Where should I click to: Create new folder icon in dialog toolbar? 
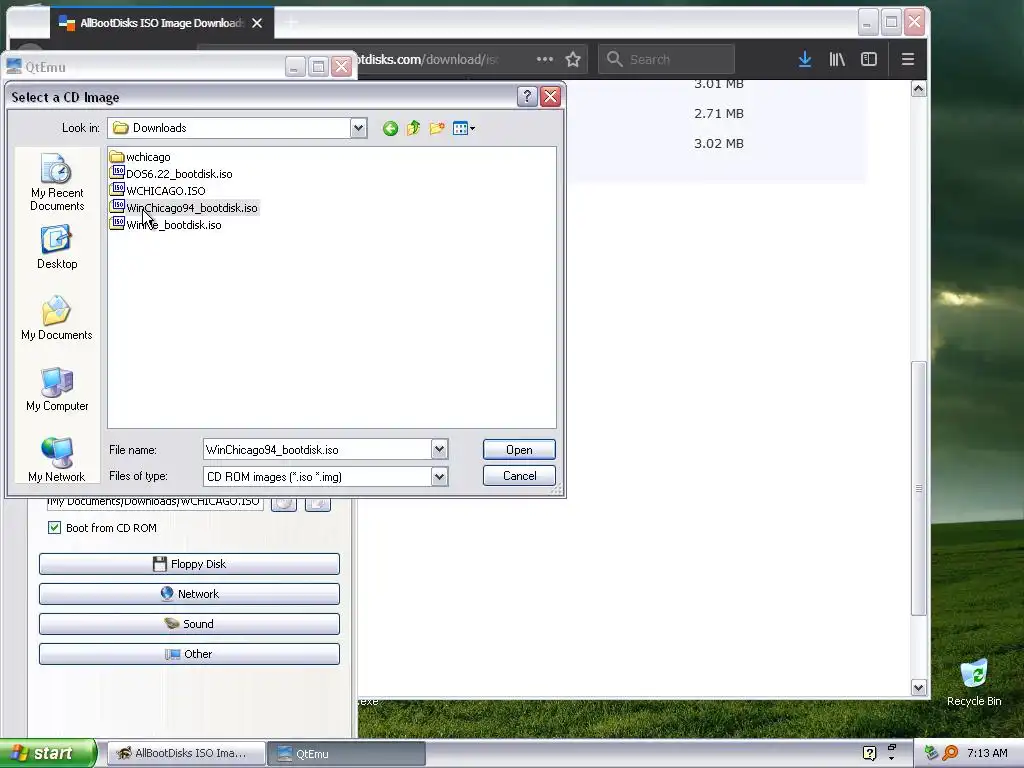coord(437,128)
